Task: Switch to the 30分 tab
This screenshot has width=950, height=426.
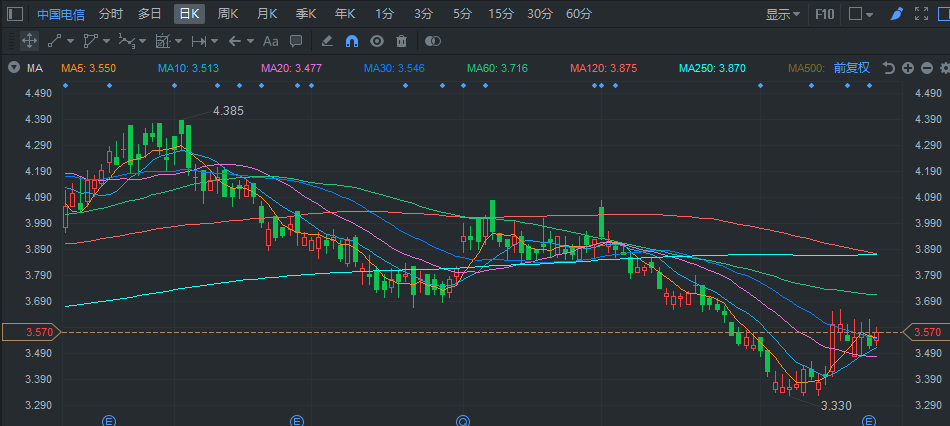Action: click(x=540, y=14)
